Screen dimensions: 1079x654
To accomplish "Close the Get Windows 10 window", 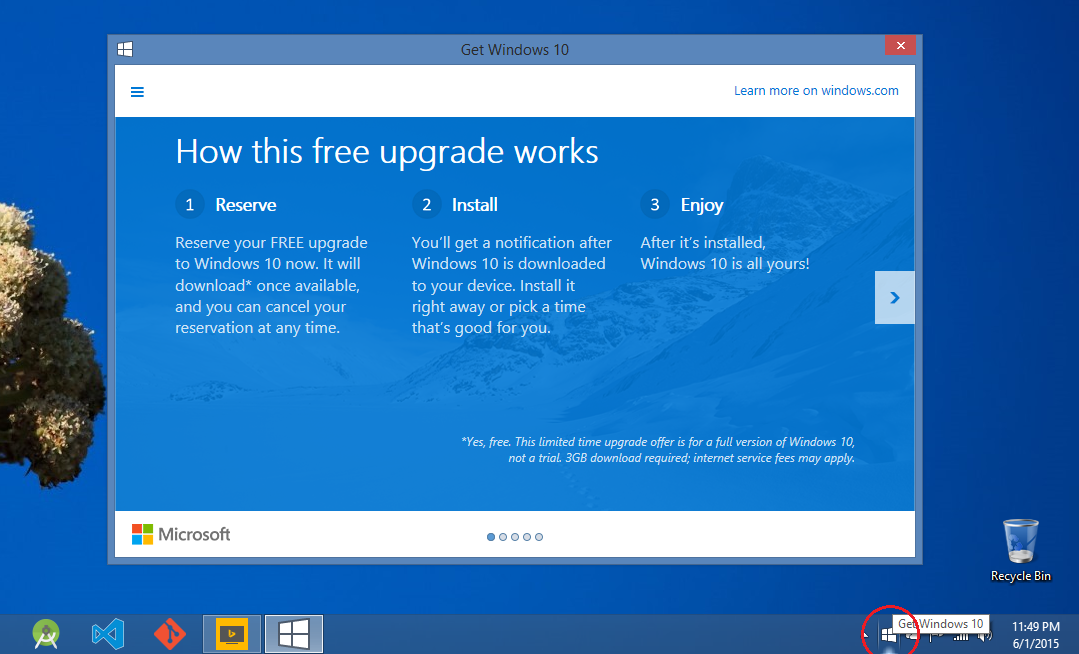I will pos(900,45).
